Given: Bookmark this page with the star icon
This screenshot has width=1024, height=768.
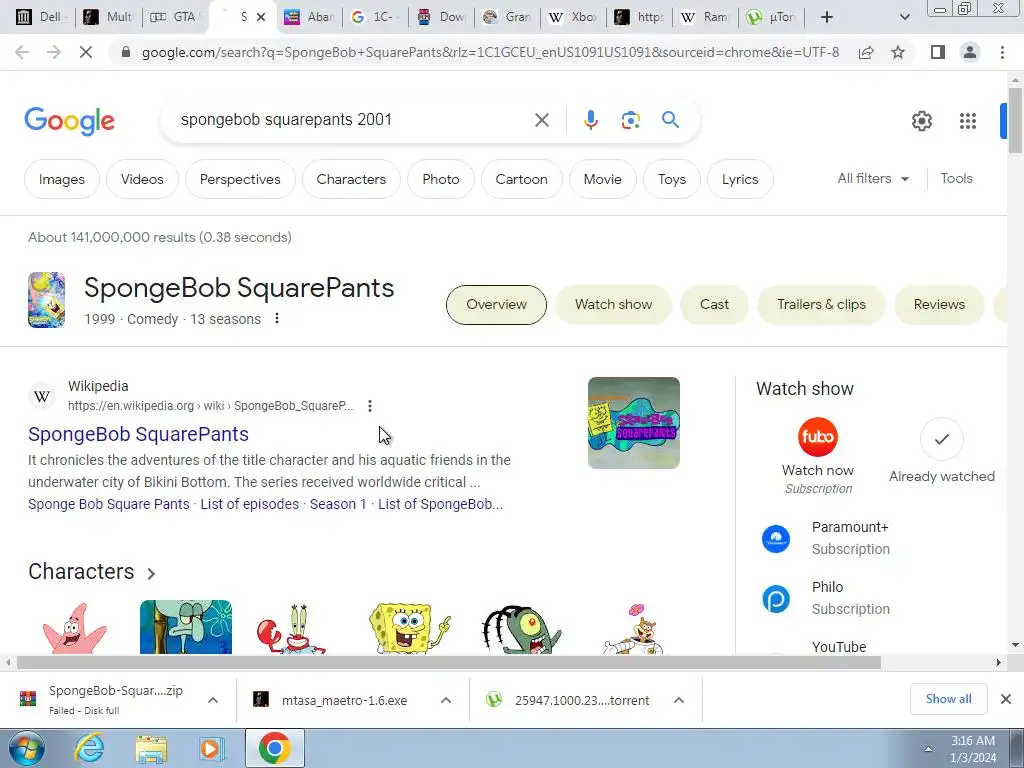Looking at the screenshot, I should click(x=898, y=52).
